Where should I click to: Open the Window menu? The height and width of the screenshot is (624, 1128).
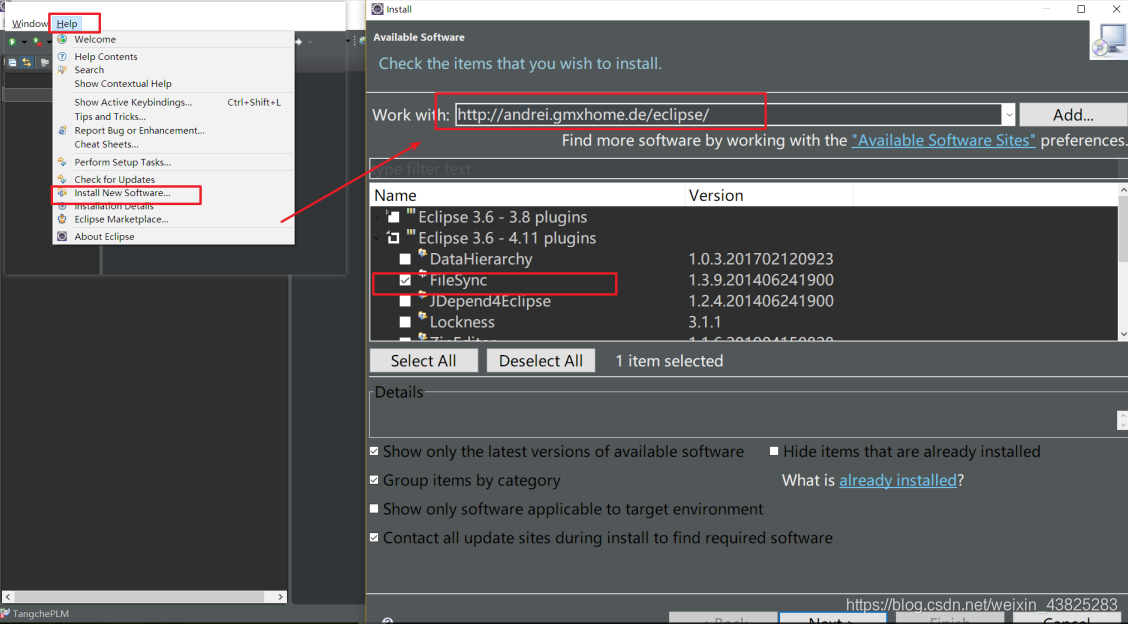pos(29,24)
